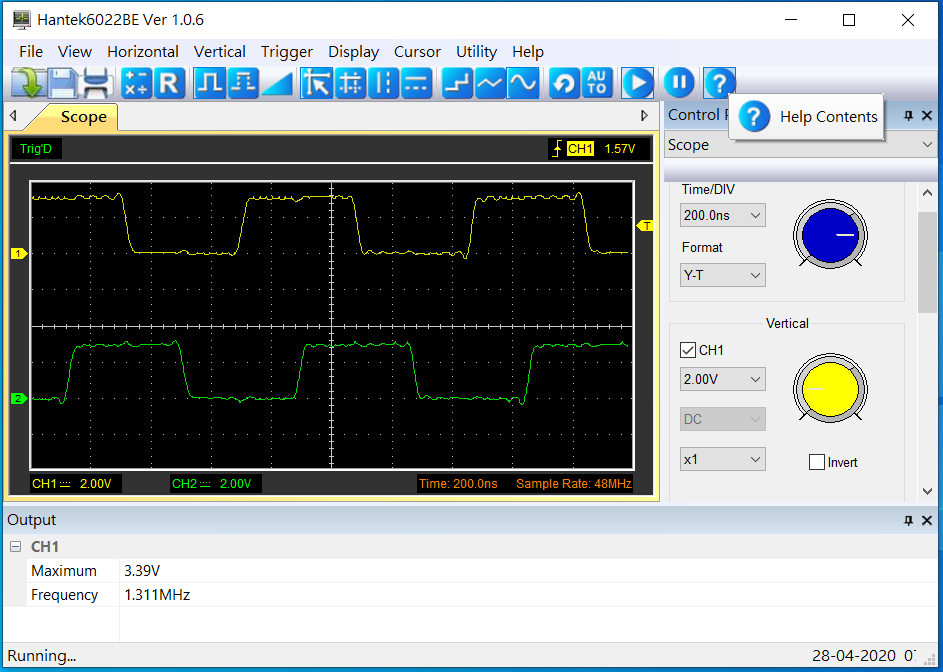Switch to the Scope tab
The width and height of the screenshot is (943, 672).
(x=83, y=117)
